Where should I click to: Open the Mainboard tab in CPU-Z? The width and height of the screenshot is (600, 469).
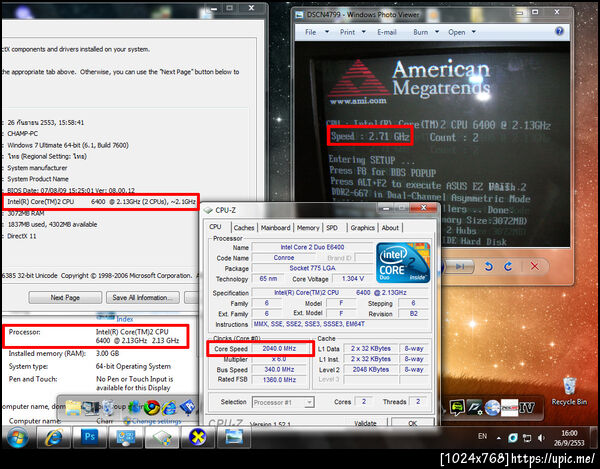point(276,228)
